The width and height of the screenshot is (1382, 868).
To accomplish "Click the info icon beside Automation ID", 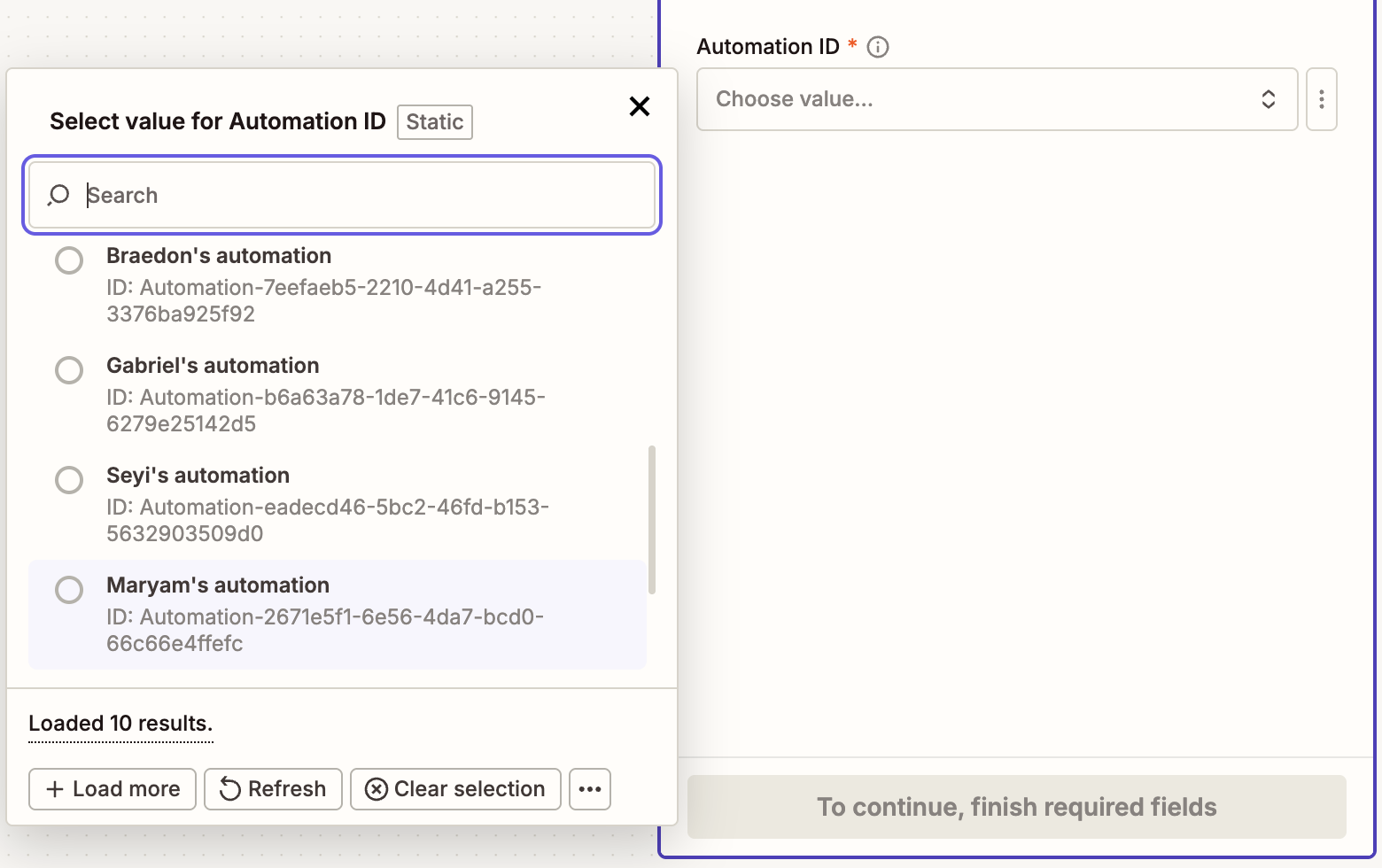I will pyautogui.click(x=877, y=47).
